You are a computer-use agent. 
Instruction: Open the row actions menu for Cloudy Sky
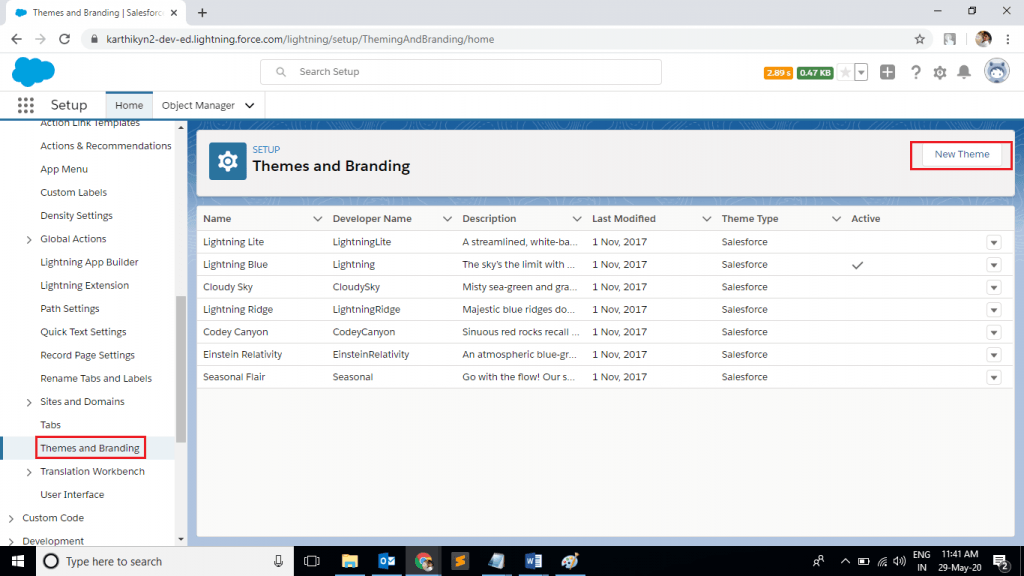(x=993, y=287)
